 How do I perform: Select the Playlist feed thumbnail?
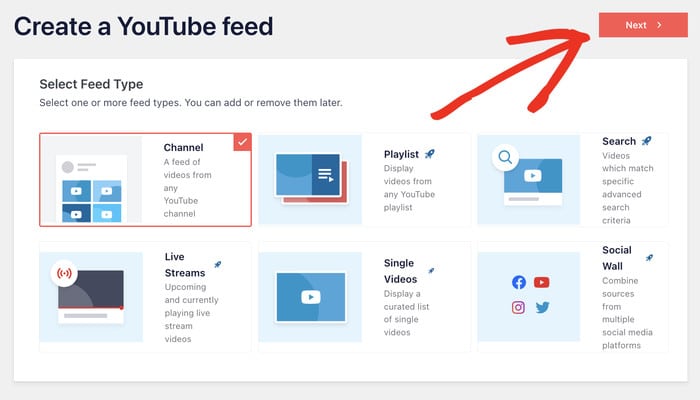pos(310,179)
